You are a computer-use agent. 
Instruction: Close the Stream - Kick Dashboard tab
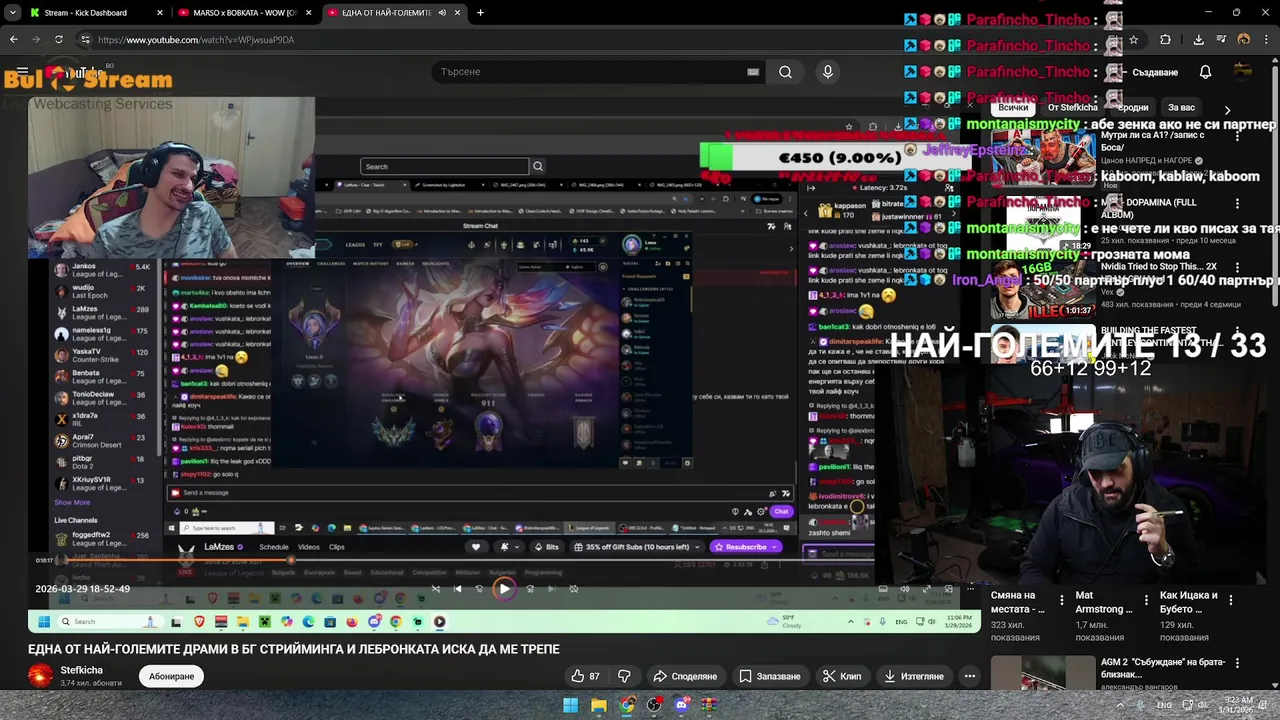[x=160, y=13]
